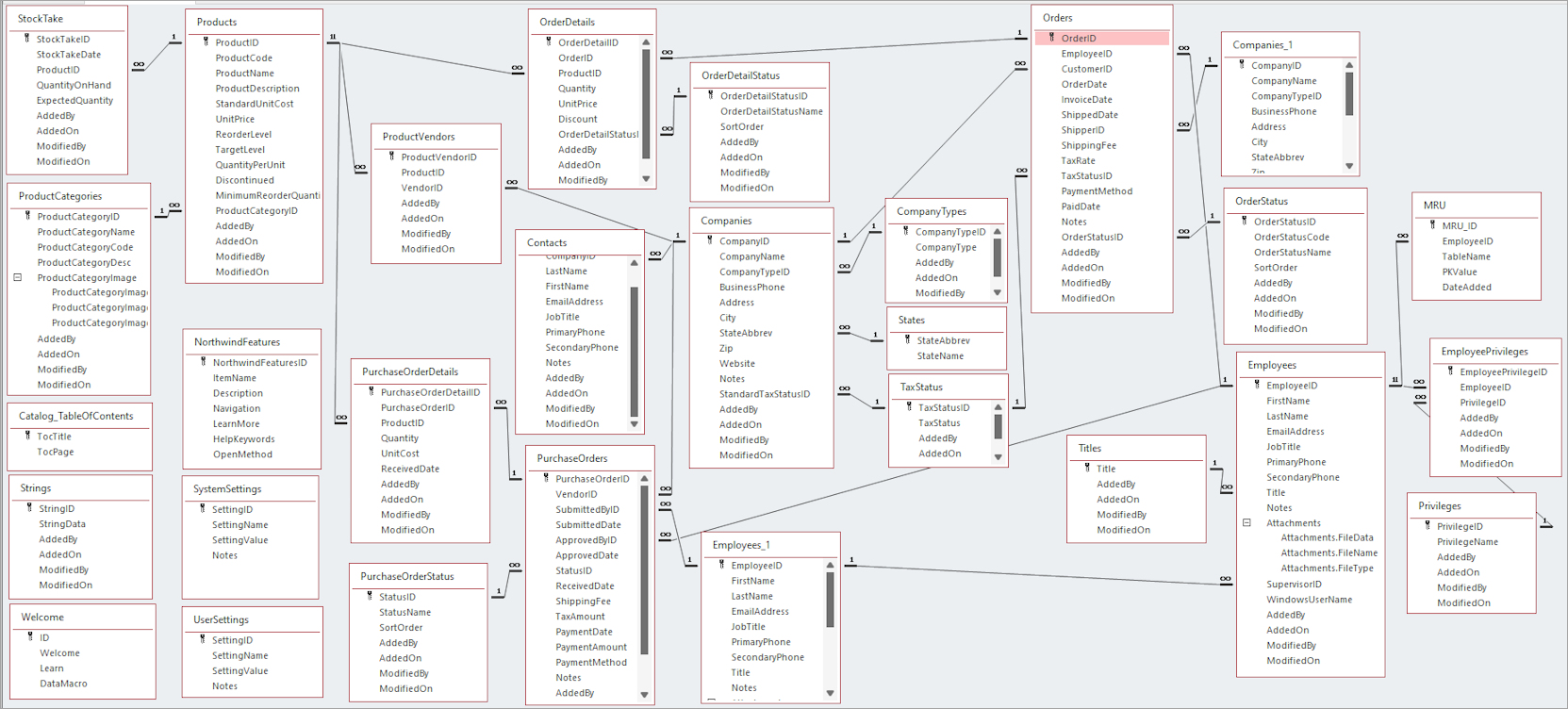Click the key icon beside ID in Welcome

(30, 637)
